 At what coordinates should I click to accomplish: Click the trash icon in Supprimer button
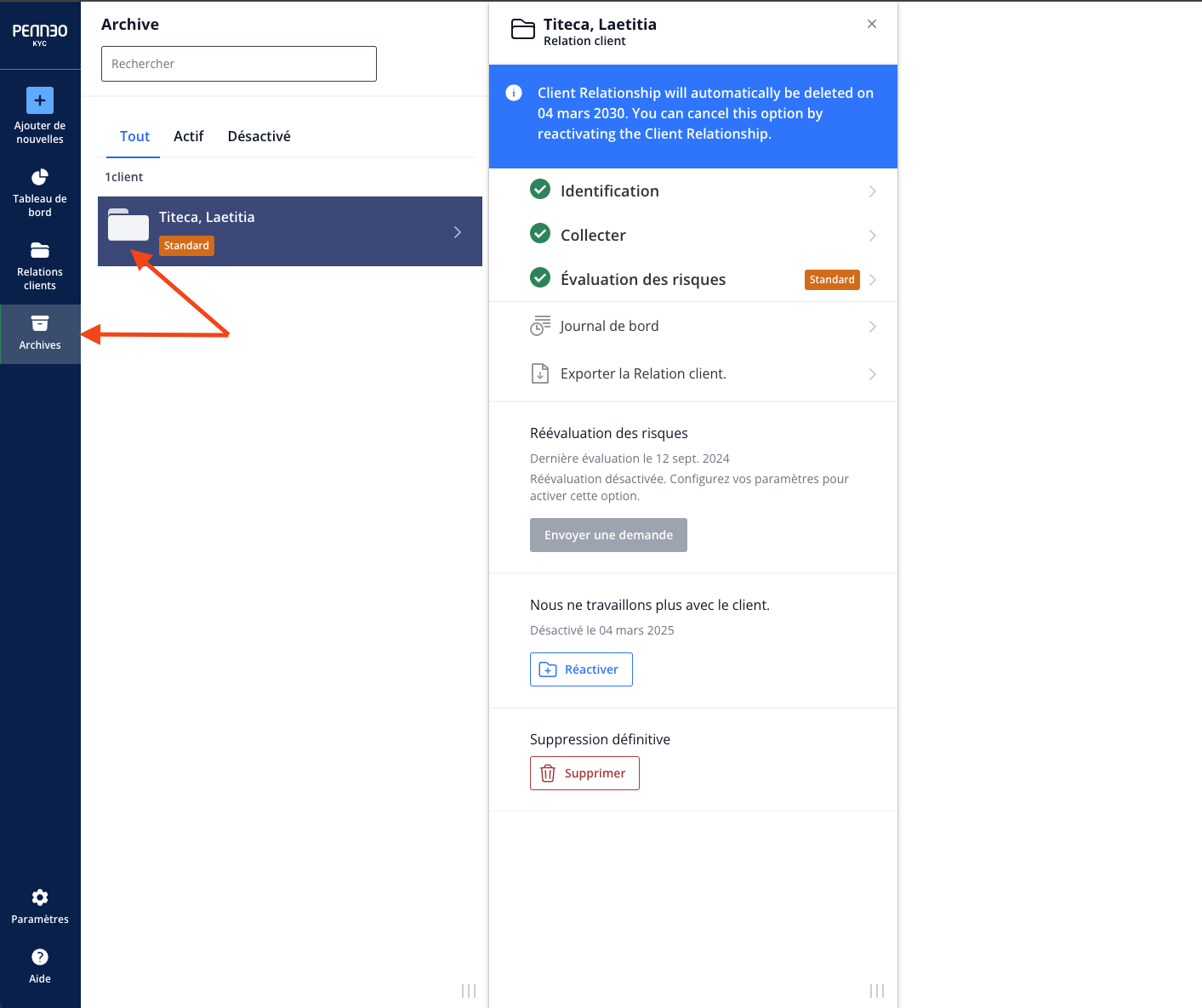[548, 773]
